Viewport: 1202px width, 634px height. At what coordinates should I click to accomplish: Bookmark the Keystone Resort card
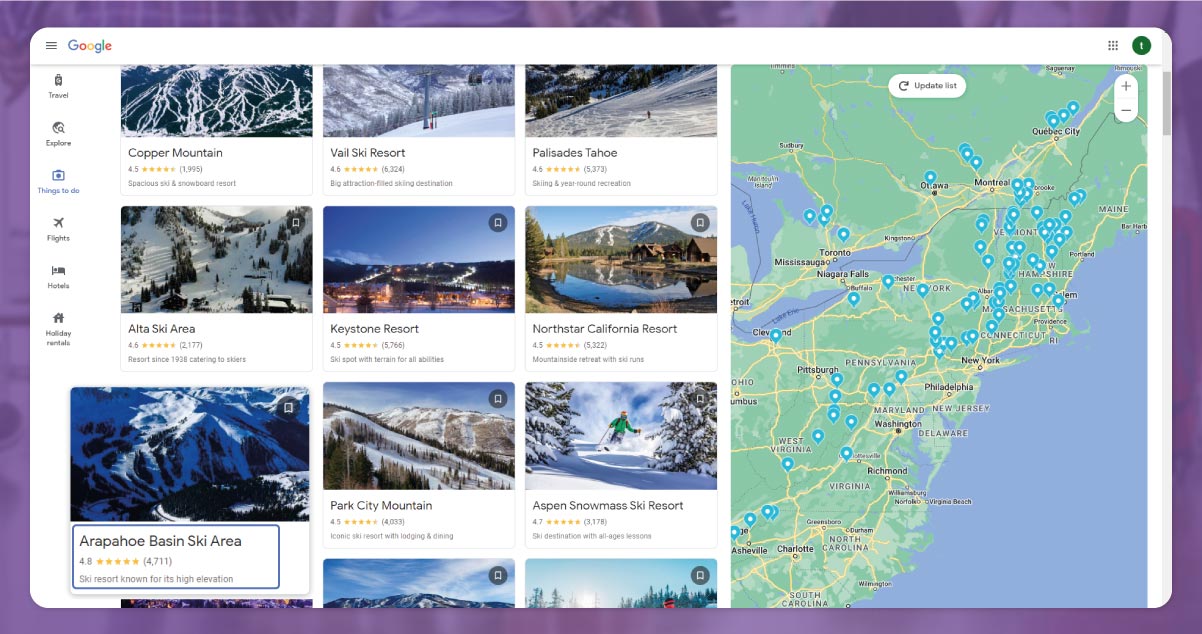[x=498, y=222]
